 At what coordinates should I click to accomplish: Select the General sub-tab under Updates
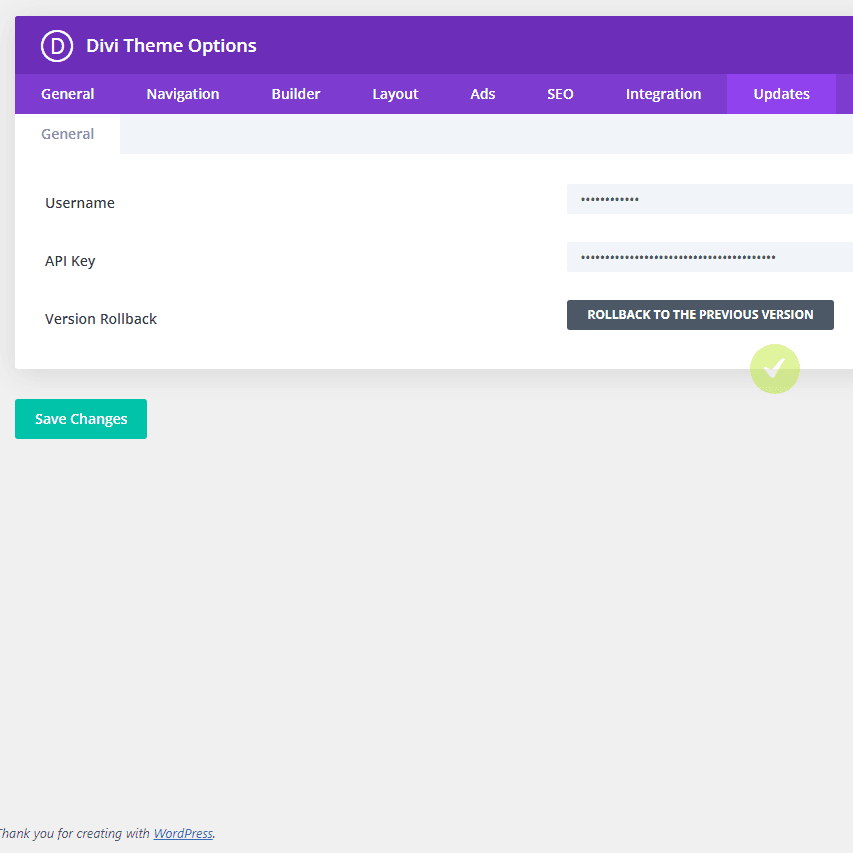[67, 134]
